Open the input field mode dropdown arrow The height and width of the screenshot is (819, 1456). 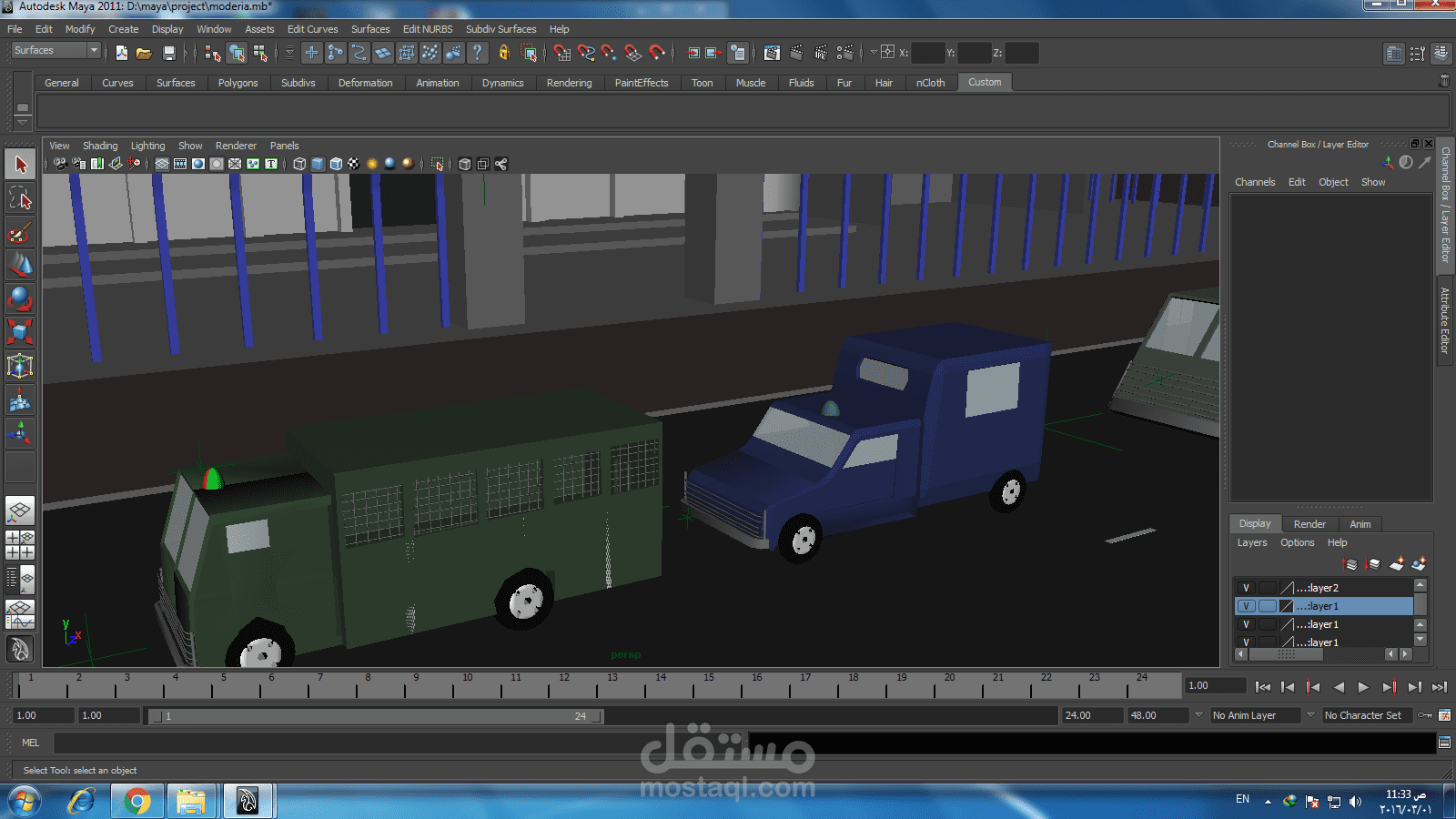pos(874,53)
